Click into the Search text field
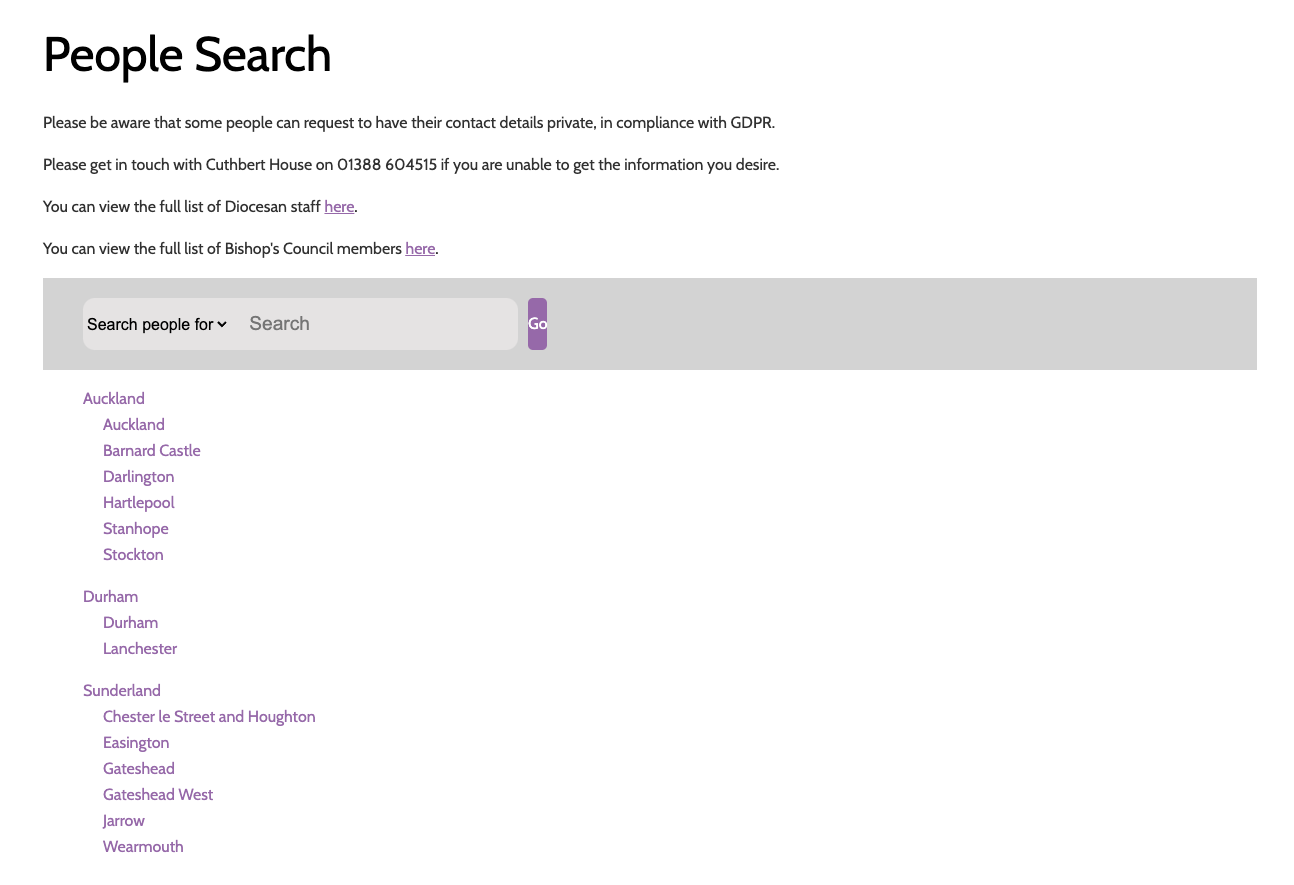 377,324
